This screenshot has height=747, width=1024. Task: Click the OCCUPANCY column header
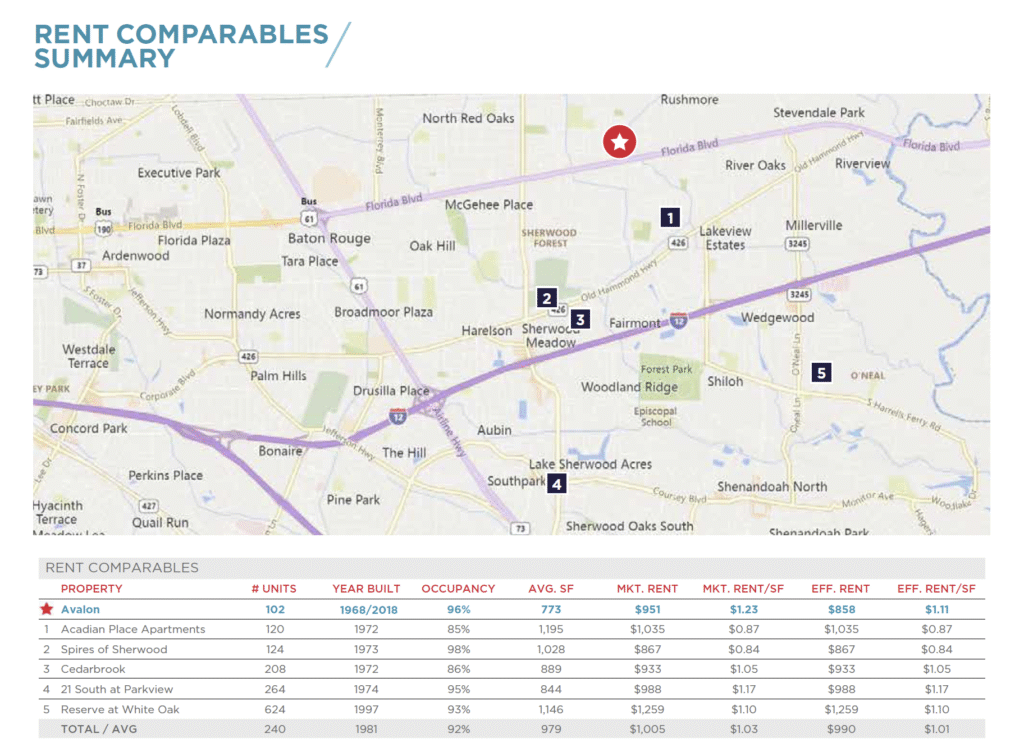click(458, 588)
